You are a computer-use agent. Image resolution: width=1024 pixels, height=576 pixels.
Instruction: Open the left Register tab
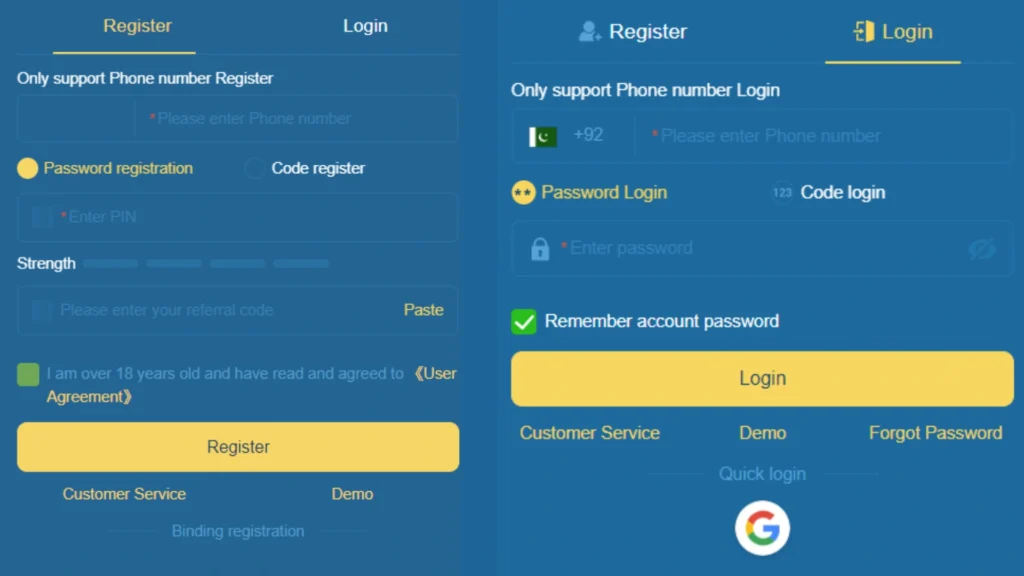click(x=137, y=26)
